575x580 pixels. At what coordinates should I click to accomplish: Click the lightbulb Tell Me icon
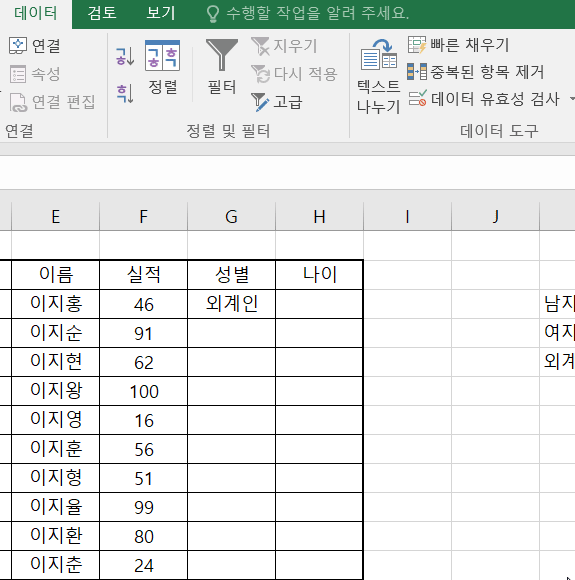click(213, 14)
